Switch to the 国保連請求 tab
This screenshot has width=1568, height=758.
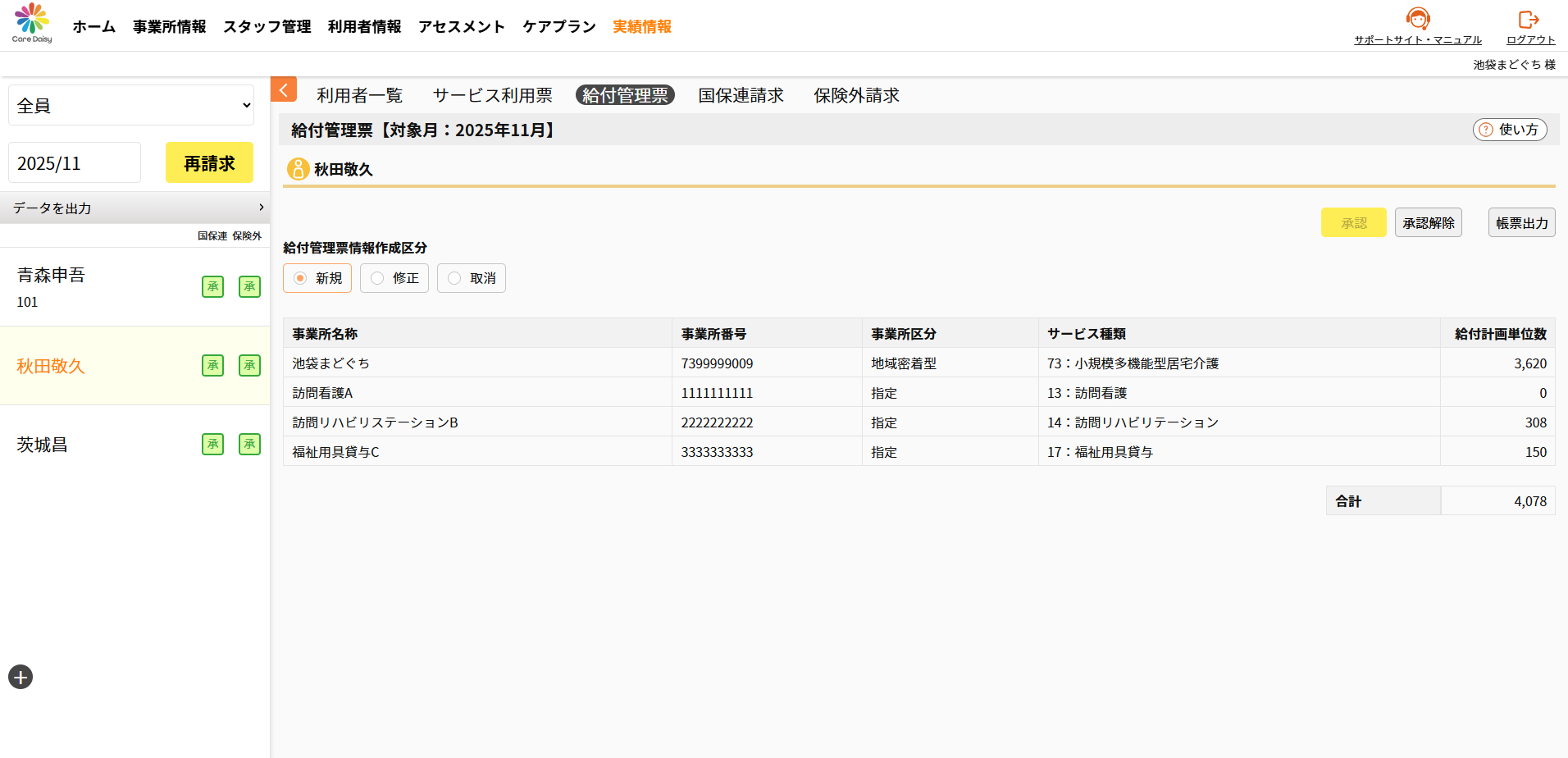(x=741, y=95)
